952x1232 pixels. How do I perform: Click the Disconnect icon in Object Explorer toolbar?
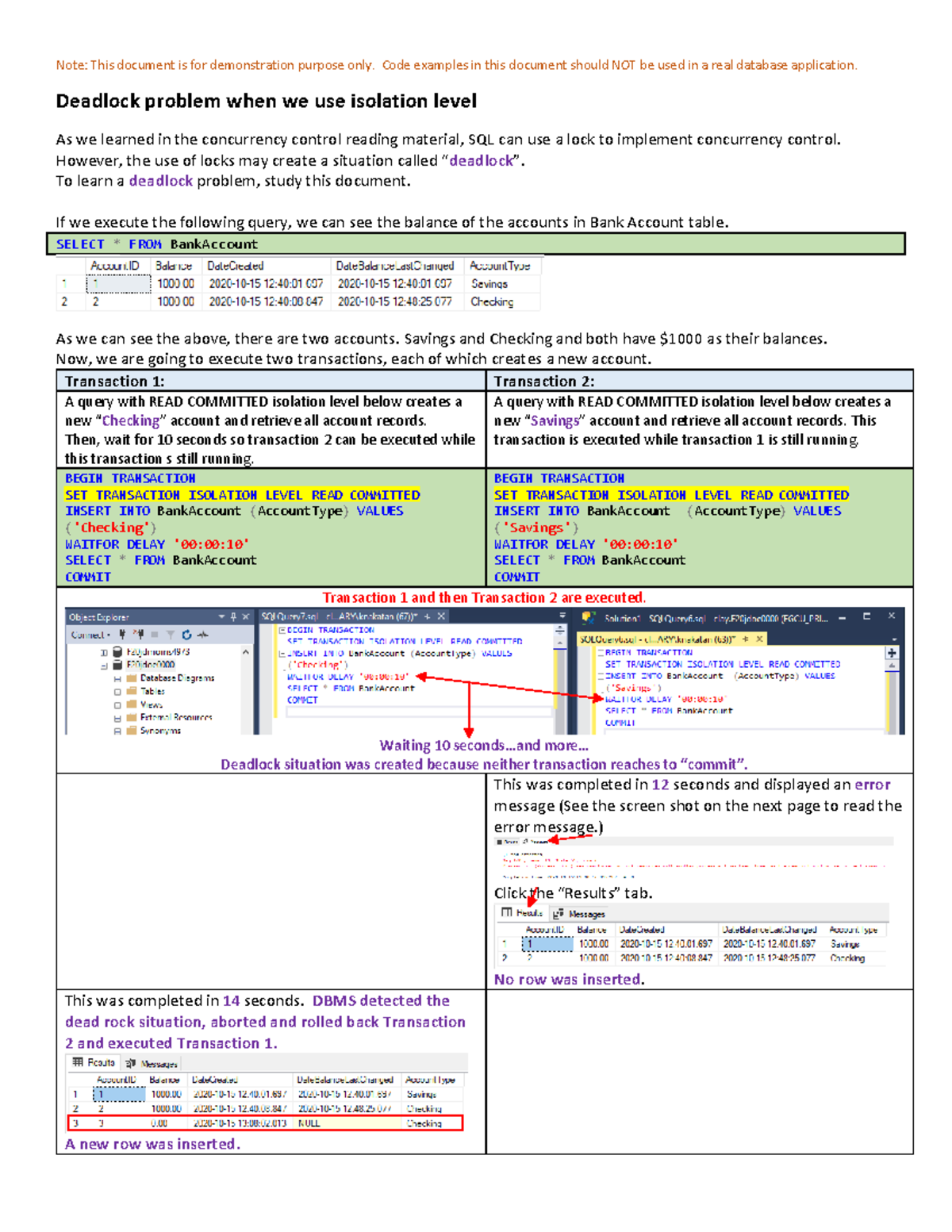[140, 635]
